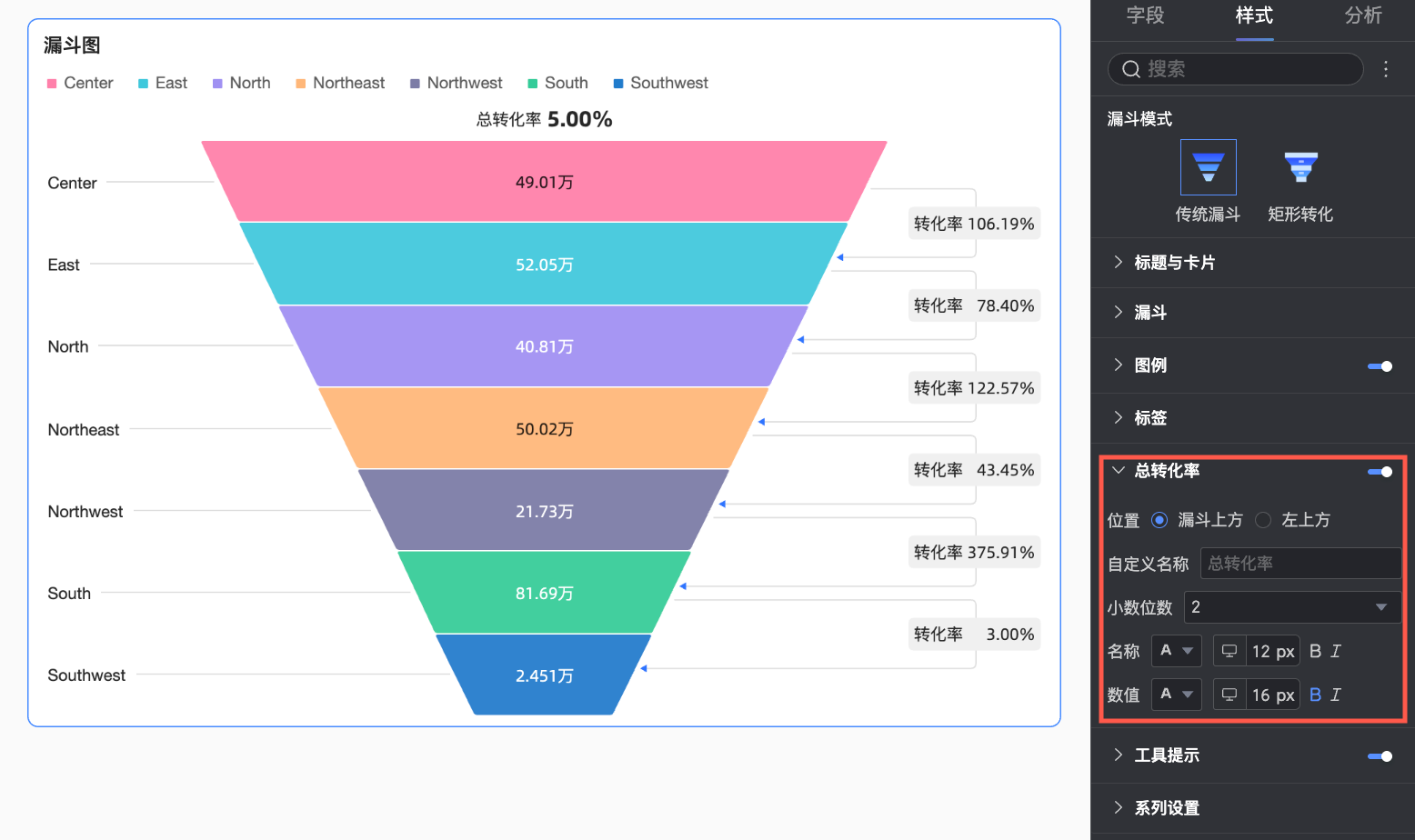Click the pink Center funnel segment
1415x840 pixels.
[x=544, y=182]
